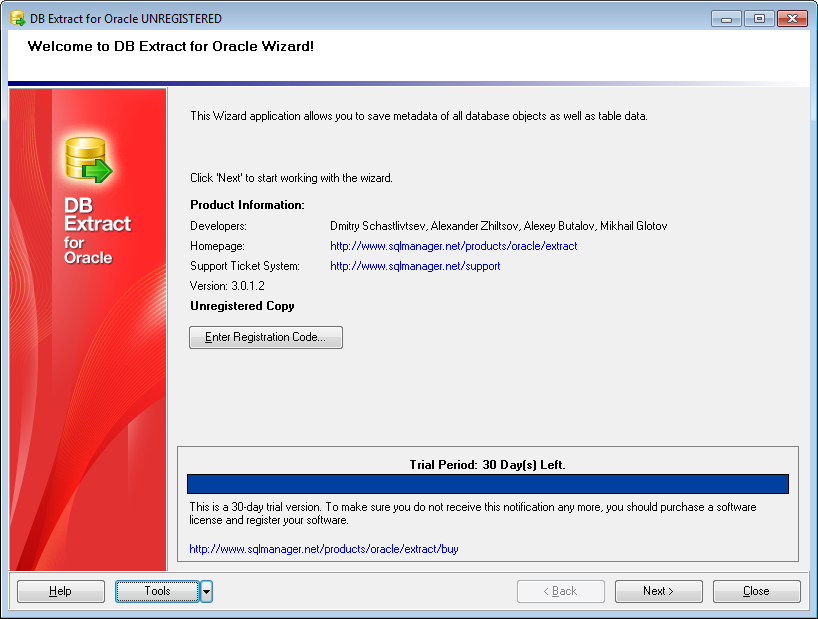Click 'Trial Period: 30 Day(s) Left.' text
Viewport: 818px width, 619px height.
click(x=487, y=465)
